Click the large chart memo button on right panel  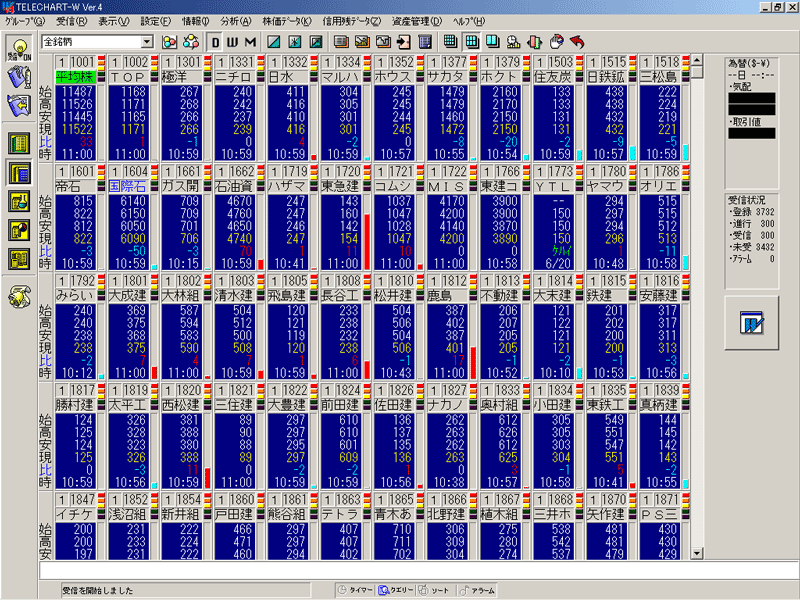tap(752, 323)
